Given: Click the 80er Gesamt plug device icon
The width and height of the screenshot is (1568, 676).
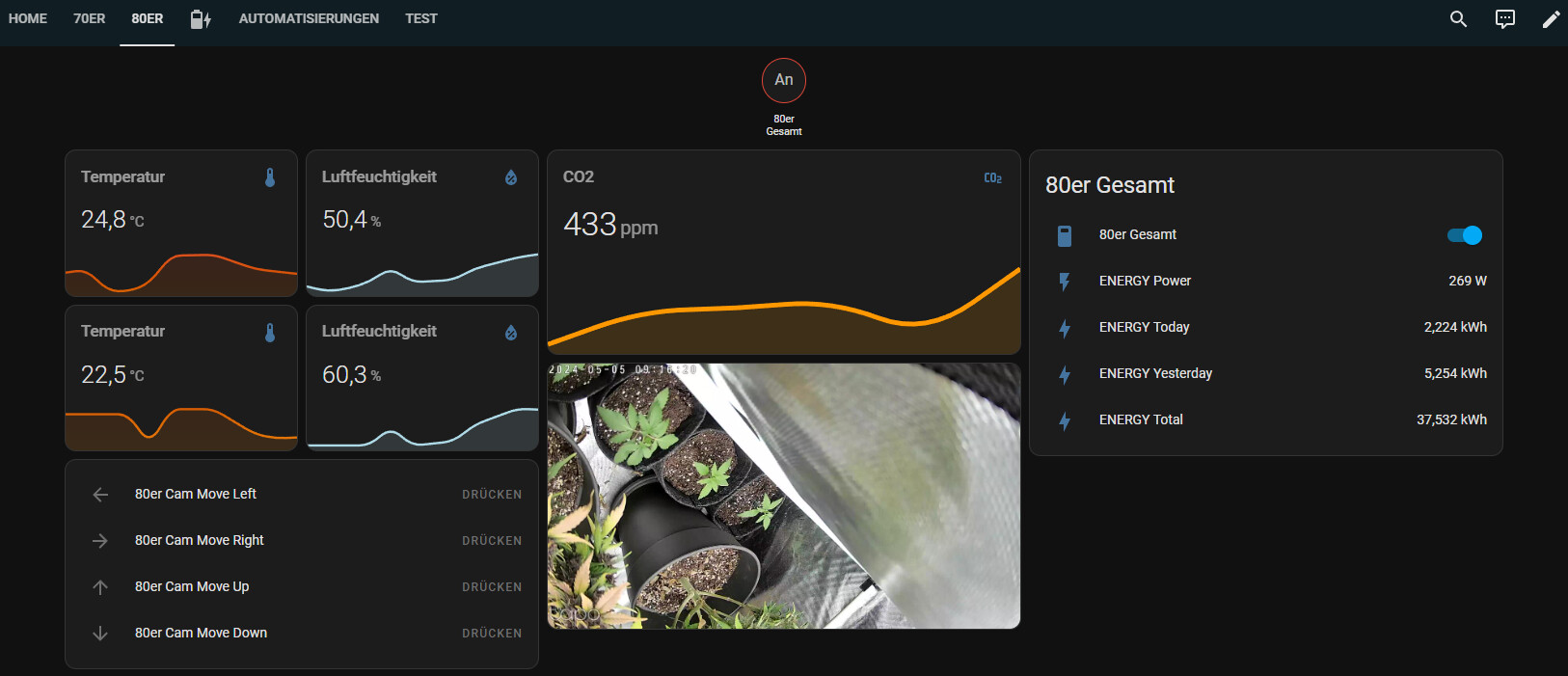Looking at the screenshot, I should (1065, 235).
